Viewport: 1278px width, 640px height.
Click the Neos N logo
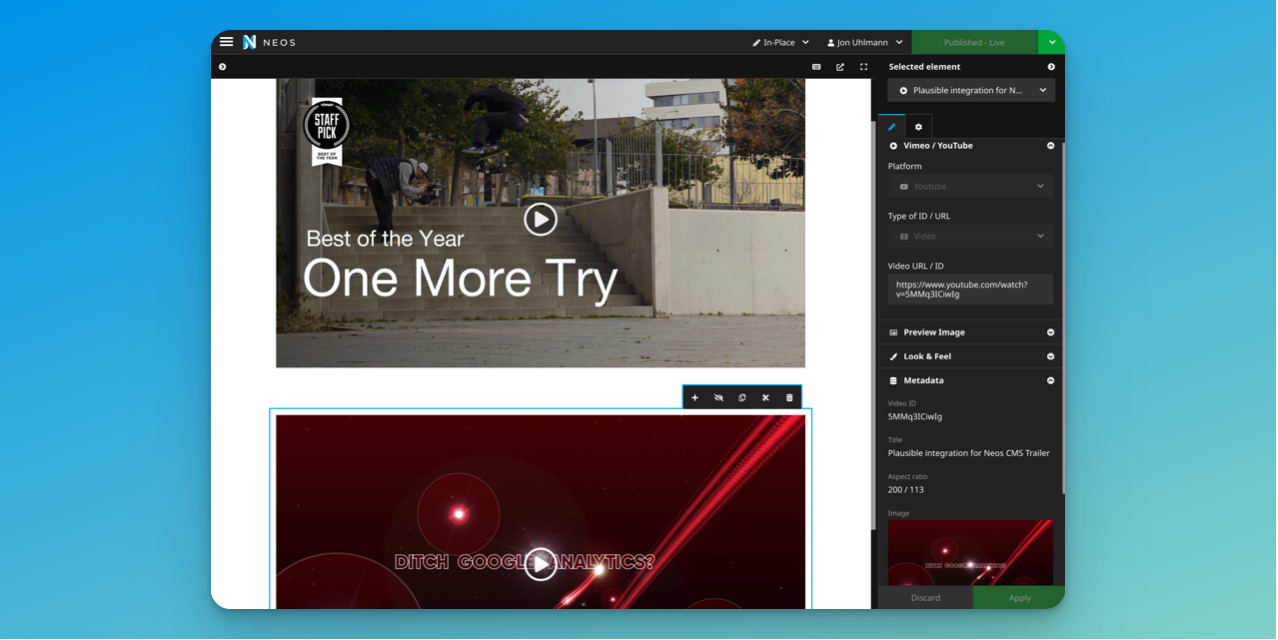tap(250, 42)
